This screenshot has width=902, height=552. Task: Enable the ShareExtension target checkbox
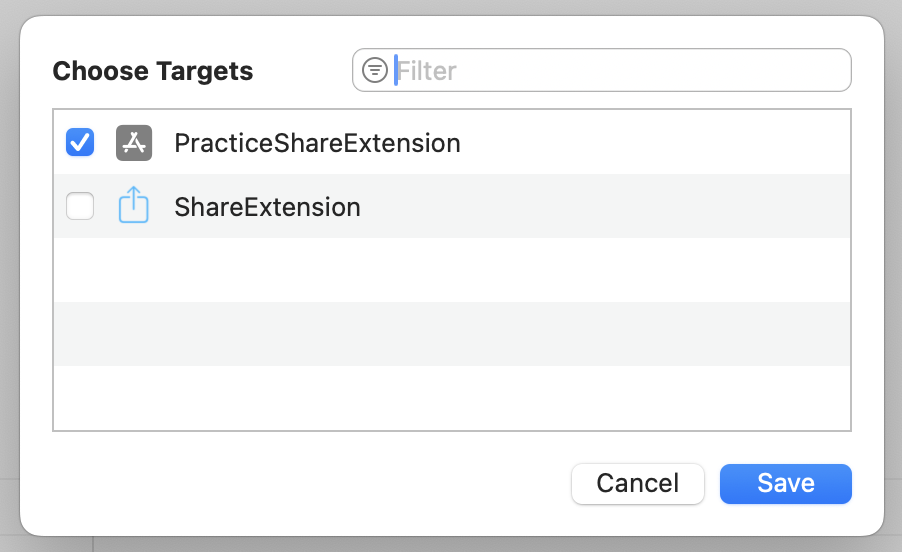[80, 207]
